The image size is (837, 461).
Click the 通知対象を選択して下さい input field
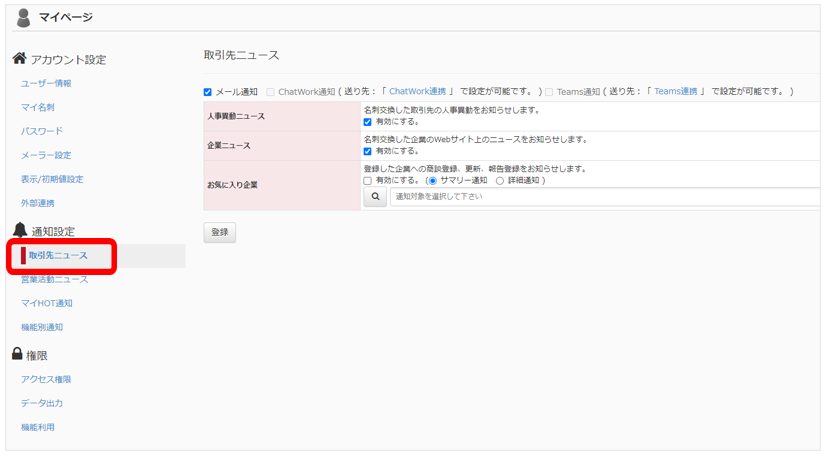605,196
